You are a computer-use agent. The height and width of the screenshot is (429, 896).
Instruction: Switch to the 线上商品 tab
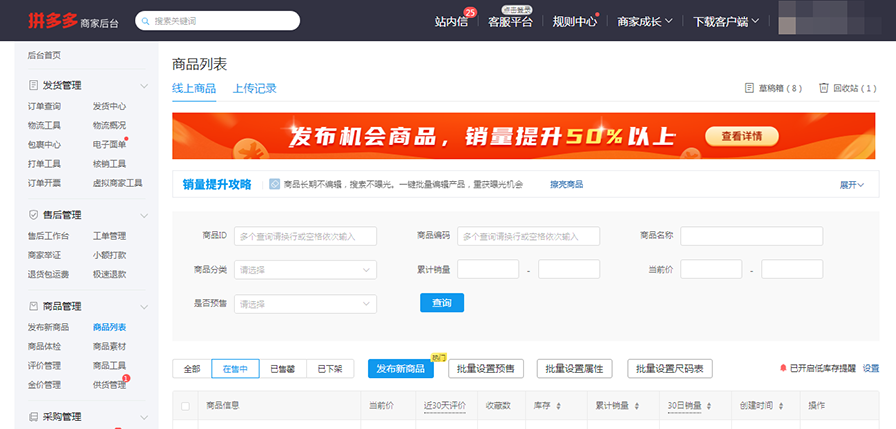pos(194,89)
